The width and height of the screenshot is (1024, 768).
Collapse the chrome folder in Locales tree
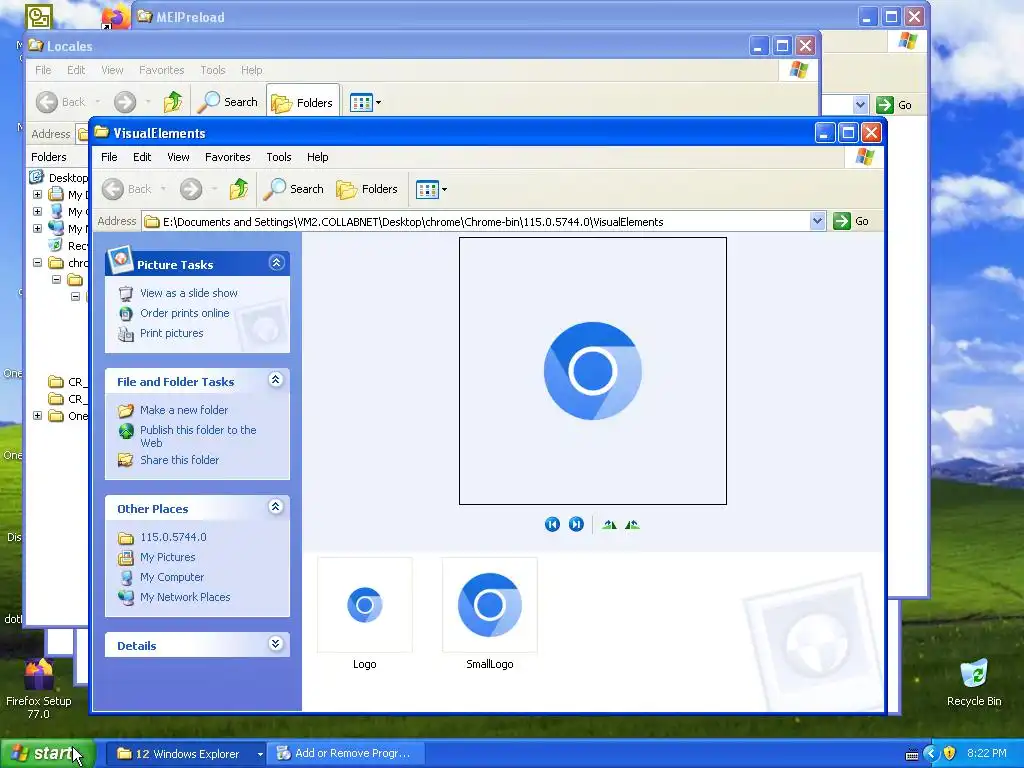point(37,263)
